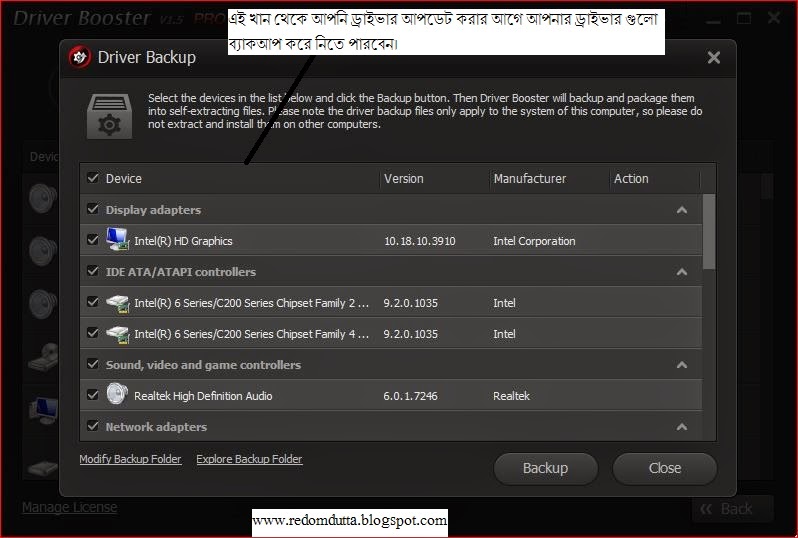Uncheck the Chipset Family 2 row checkbox
The height and width of the screenshot is (538, 798).
tap(93, 302)
